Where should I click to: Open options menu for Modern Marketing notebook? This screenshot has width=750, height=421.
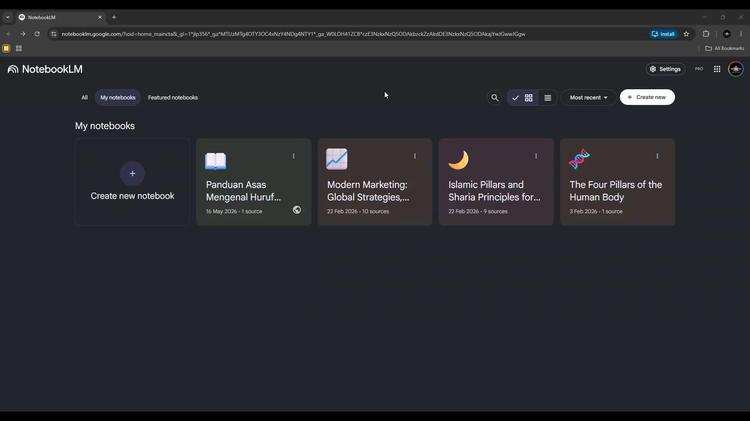[415, 156]
